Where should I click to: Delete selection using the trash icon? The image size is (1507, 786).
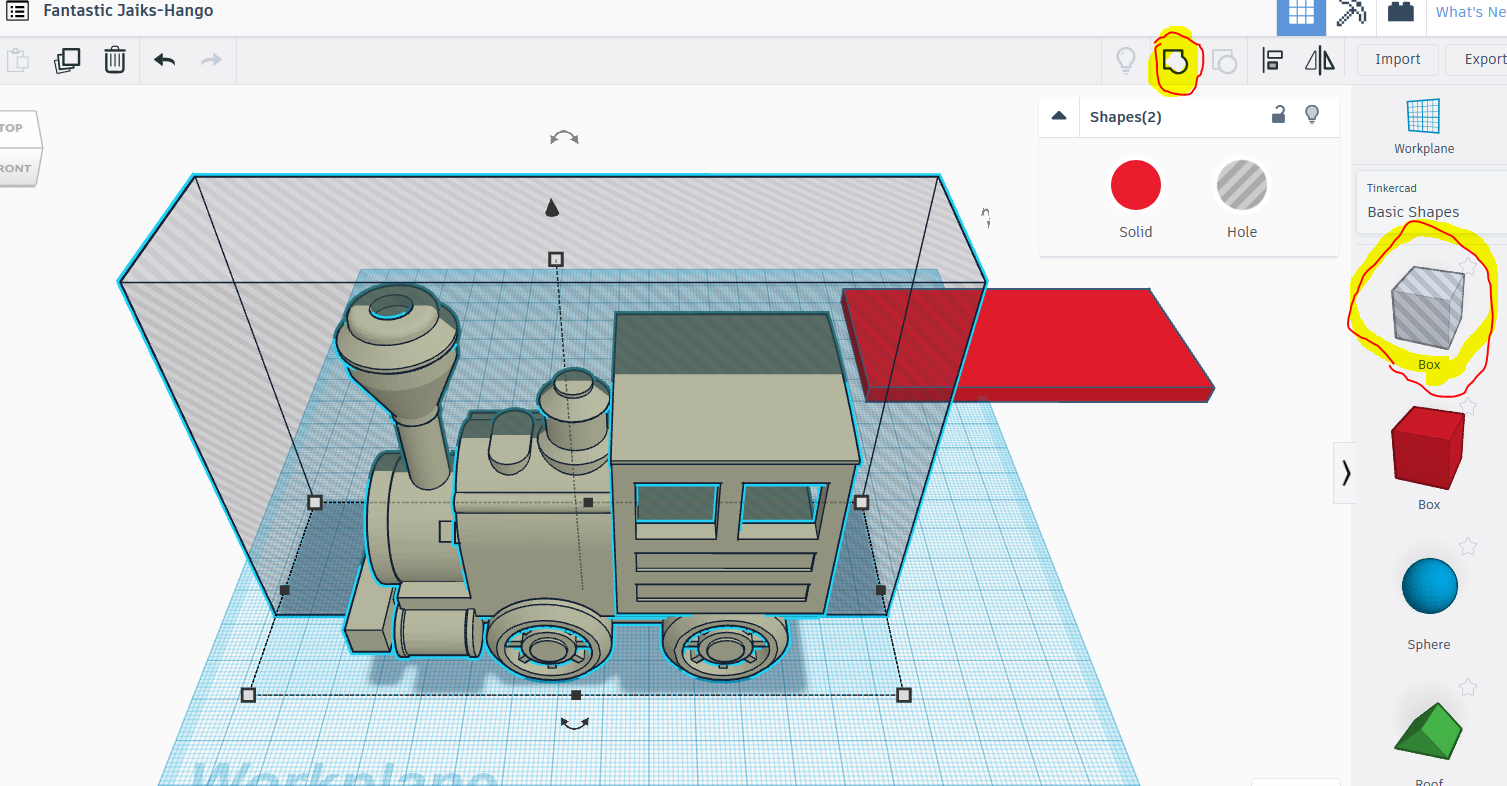(115, 60)
